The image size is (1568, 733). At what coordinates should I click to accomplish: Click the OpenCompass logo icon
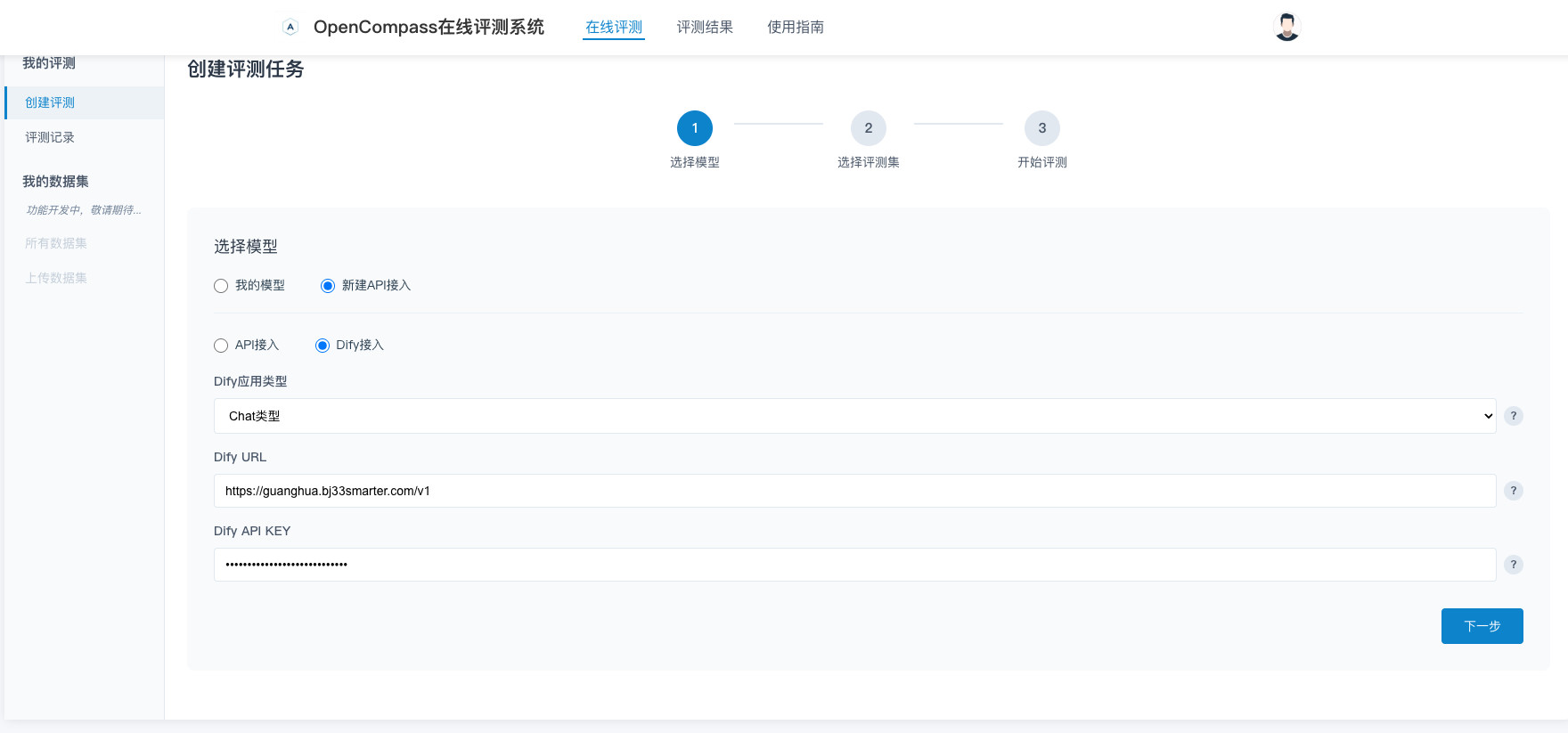click(290, 27)
